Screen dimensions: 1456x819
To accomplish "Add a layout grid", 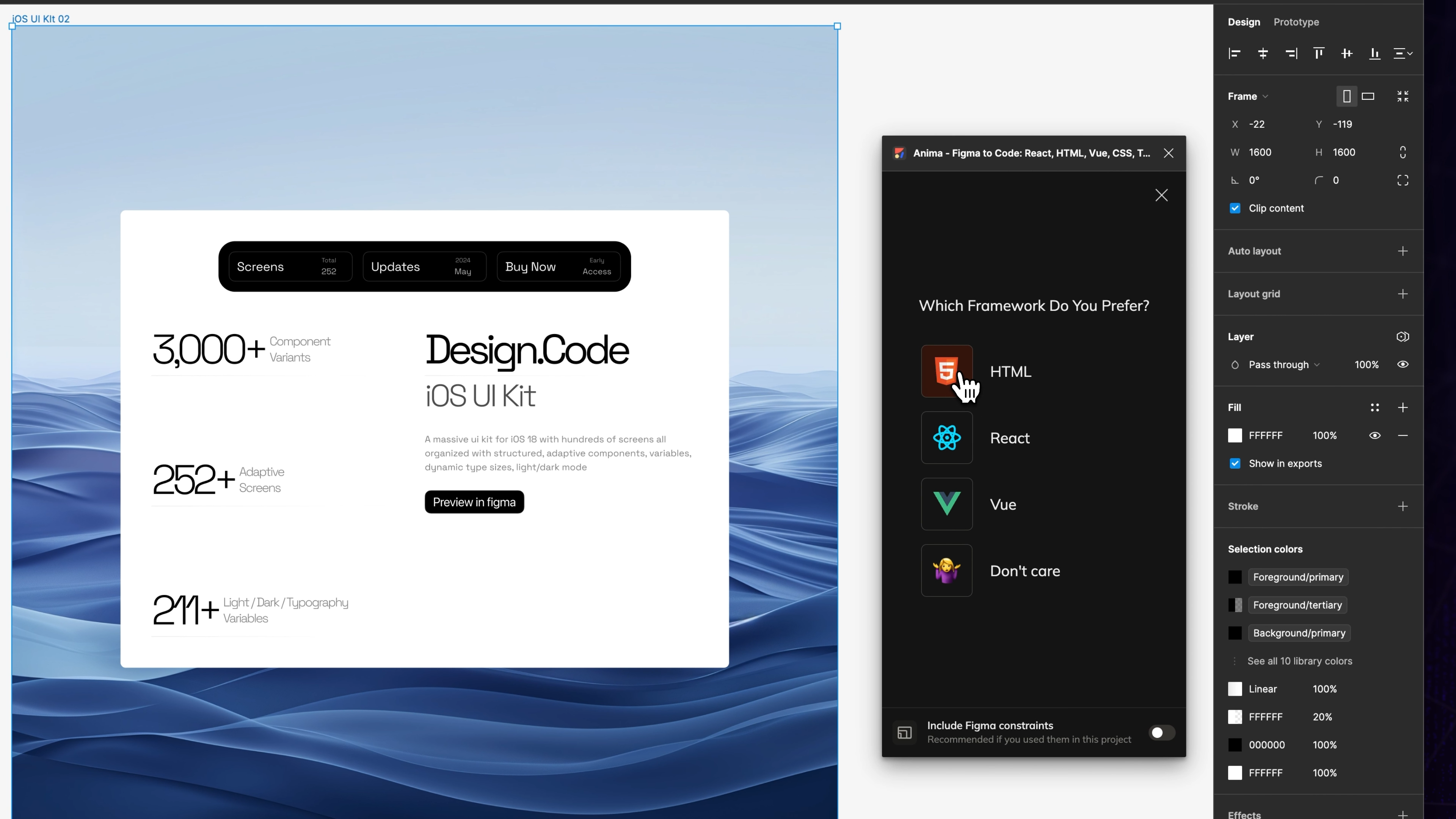I will click(1403, 293).
